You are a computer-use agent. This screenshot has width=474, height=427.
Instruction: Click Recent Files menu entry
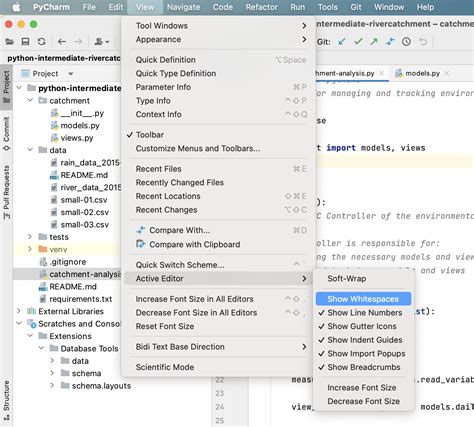click(217, 169)
